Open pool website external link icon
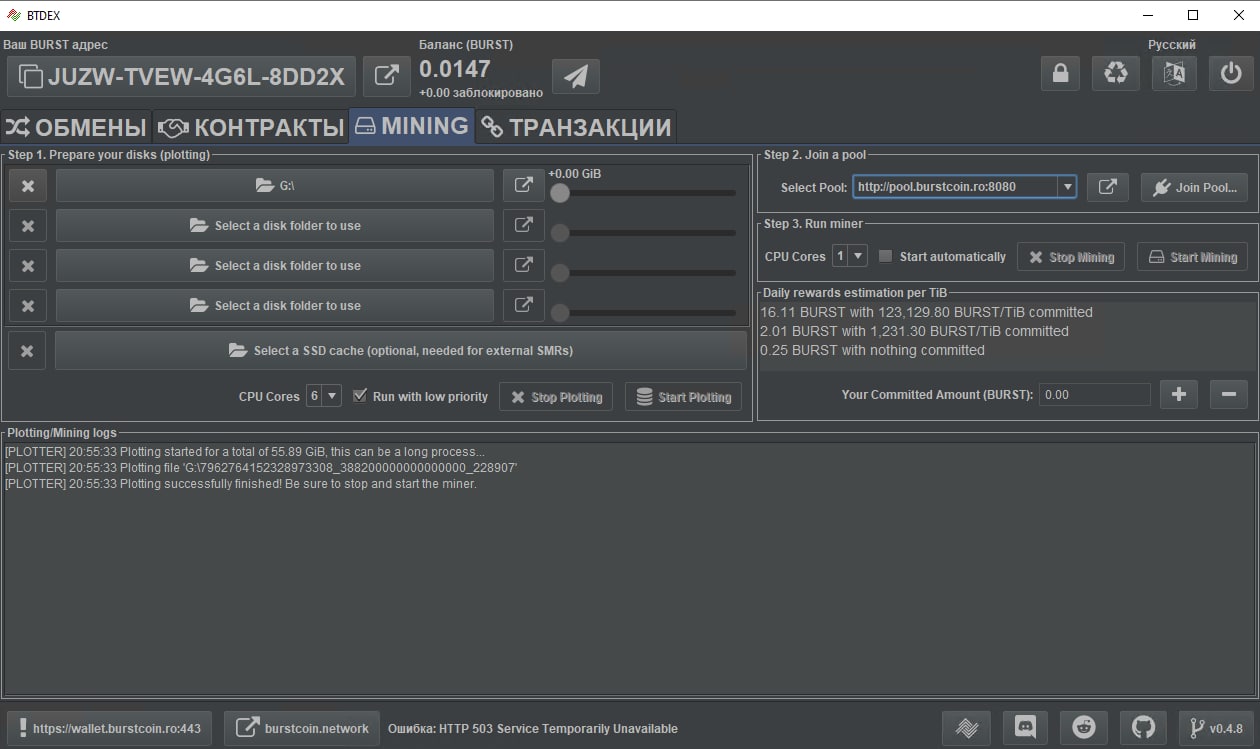Viewport: 1260px width, 749px height. point(1107,187)
